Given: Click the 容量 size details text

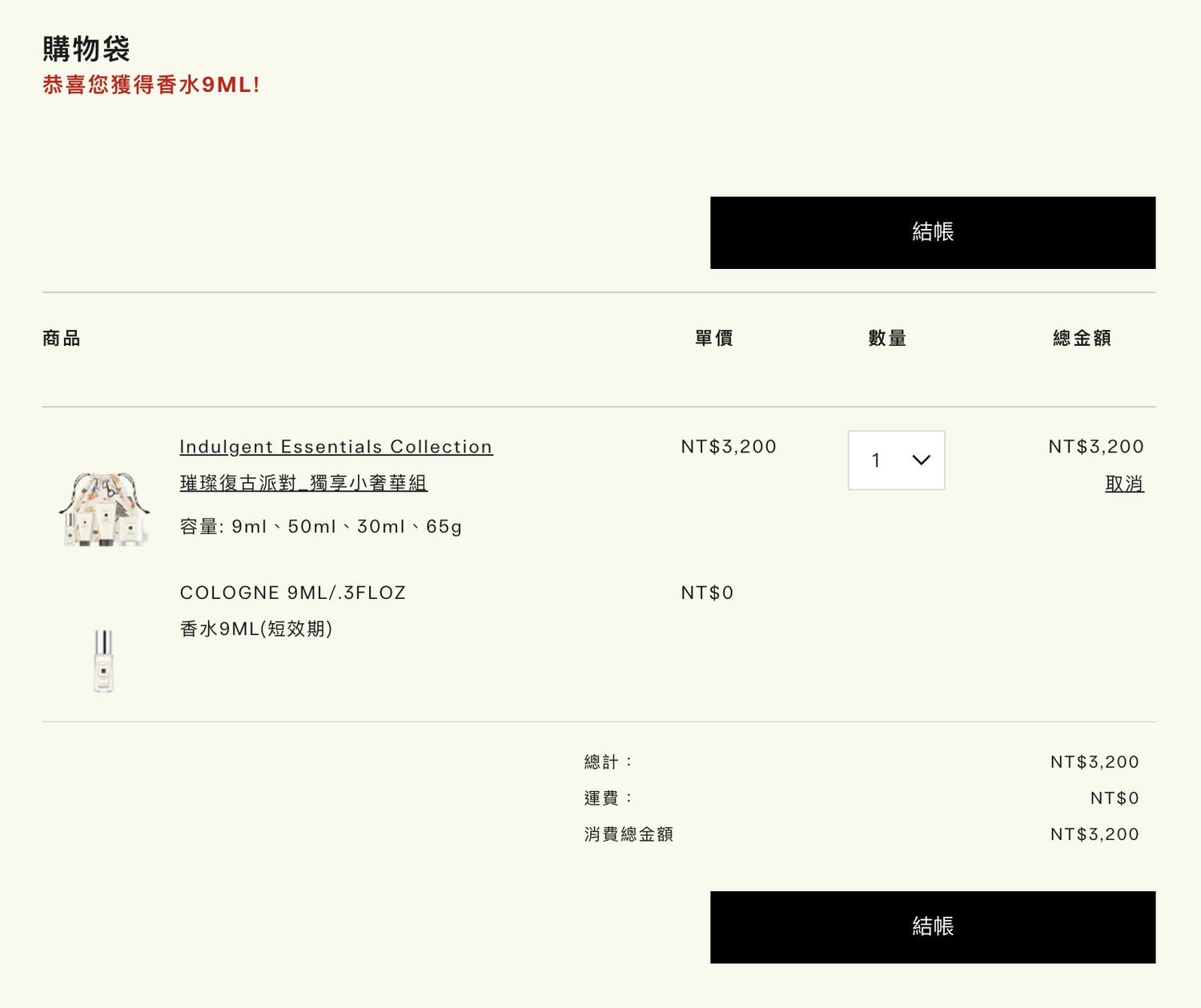Looking at the screenshot, I should coord(321,527).
